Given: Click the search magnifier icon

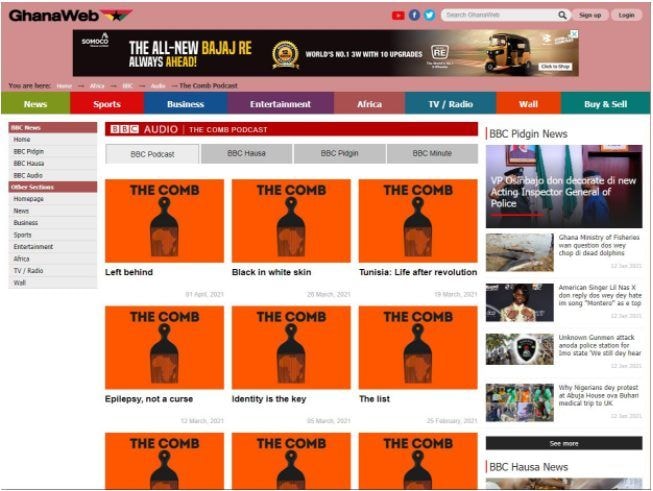Looking at the screenshot, I should coord(562,15).
